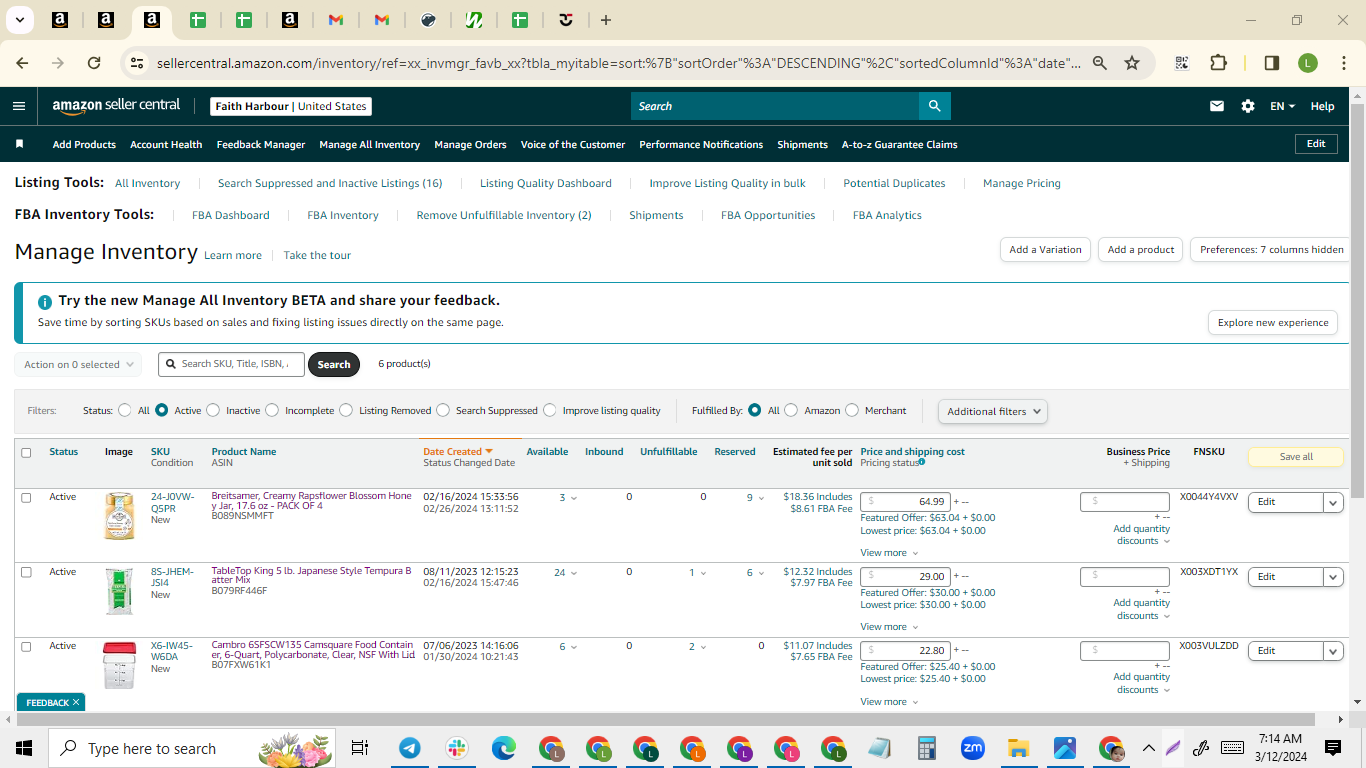Go to the Account Health menu item

(x=166, y=144)
